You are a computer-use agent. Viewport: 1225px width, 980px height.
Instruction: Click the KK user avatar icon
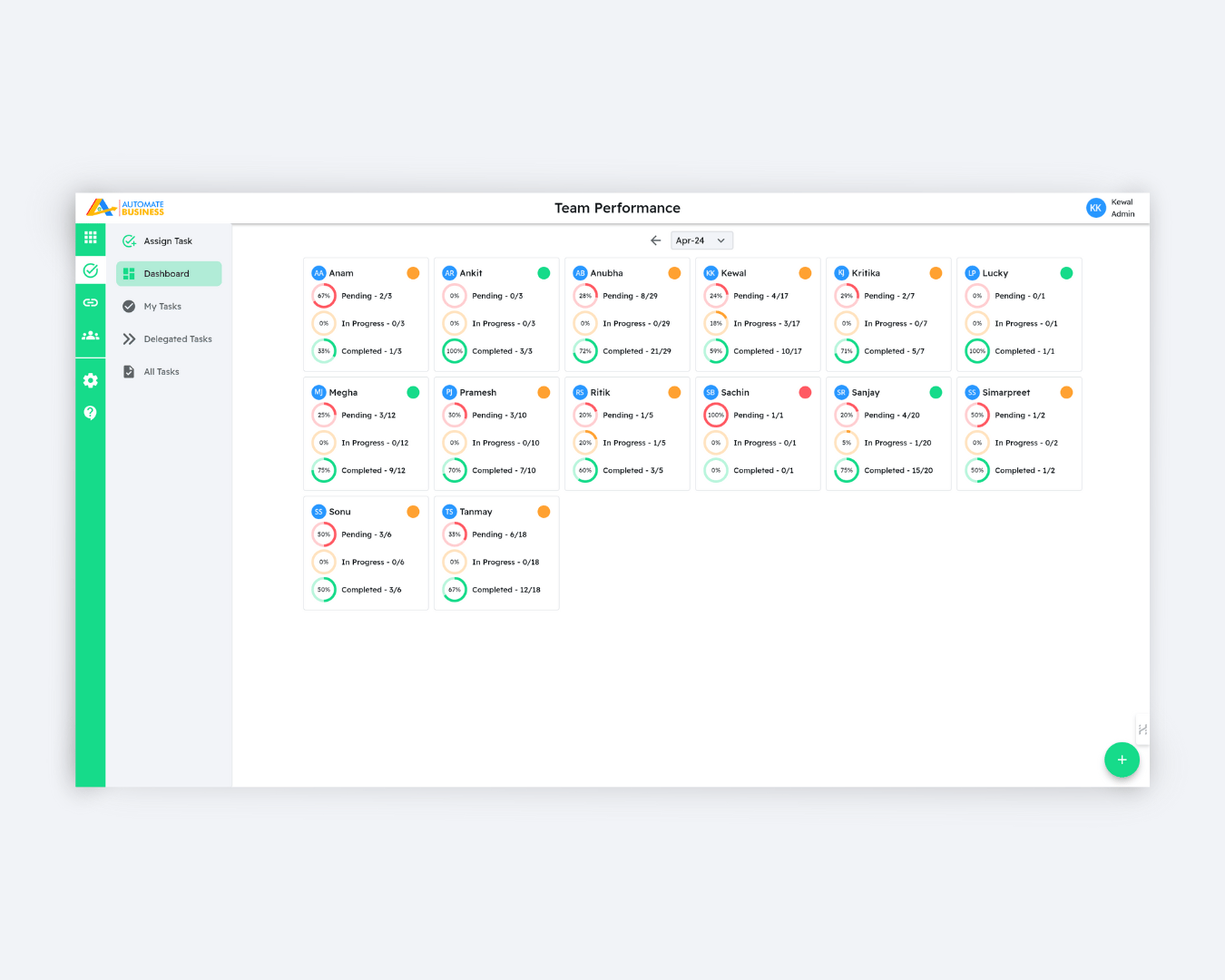pos(1095,208)
